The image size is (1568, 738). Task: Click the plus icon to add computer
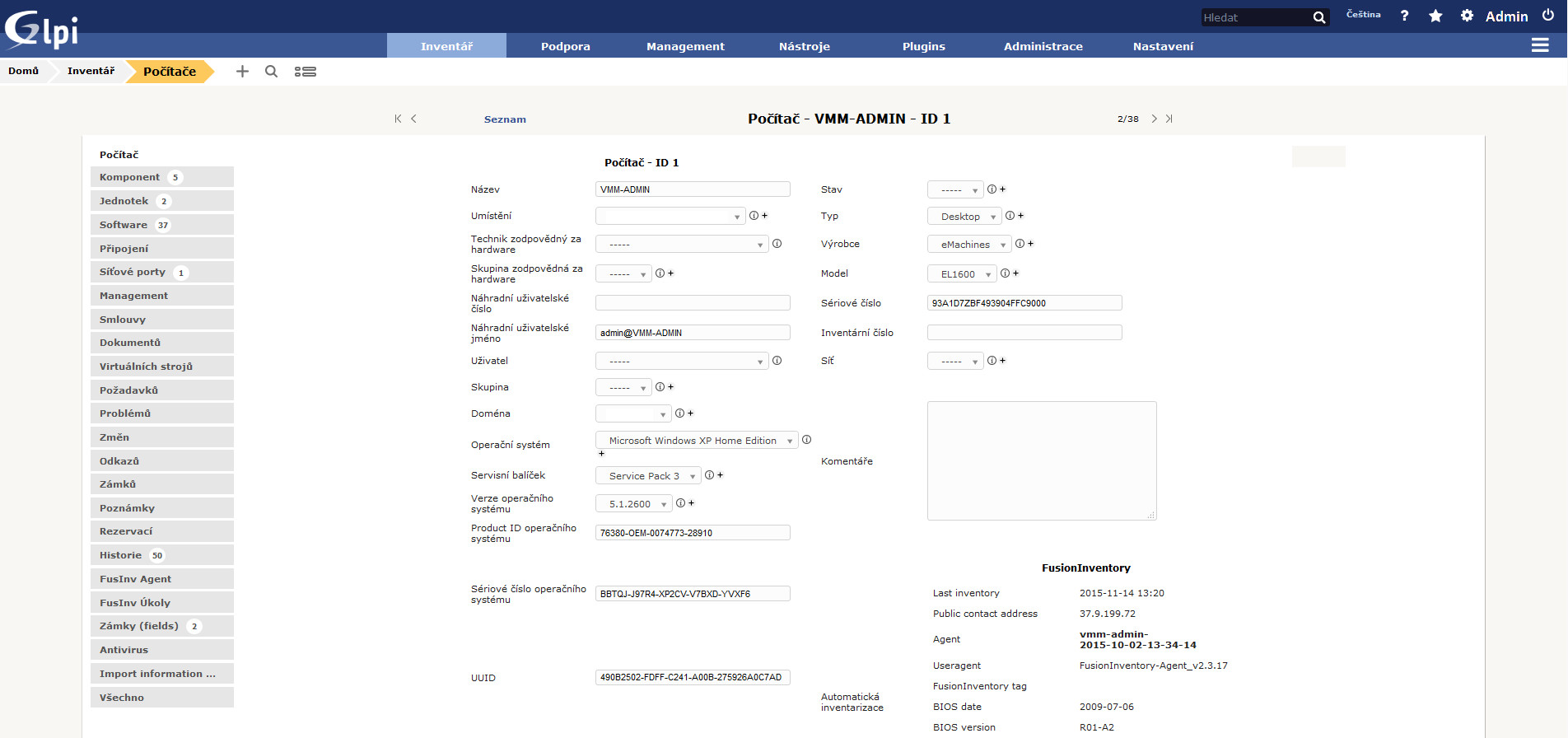[242, 72]
